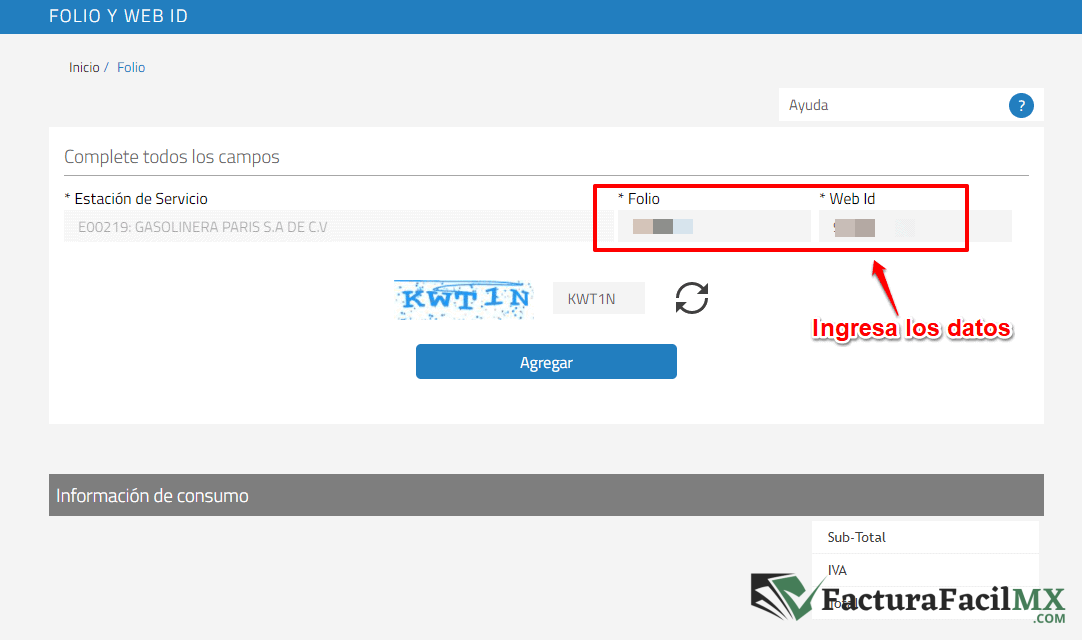The image size is (1082, 640).
Task: Click the Ingresa los datos red label
Action: tap(911, 328)
